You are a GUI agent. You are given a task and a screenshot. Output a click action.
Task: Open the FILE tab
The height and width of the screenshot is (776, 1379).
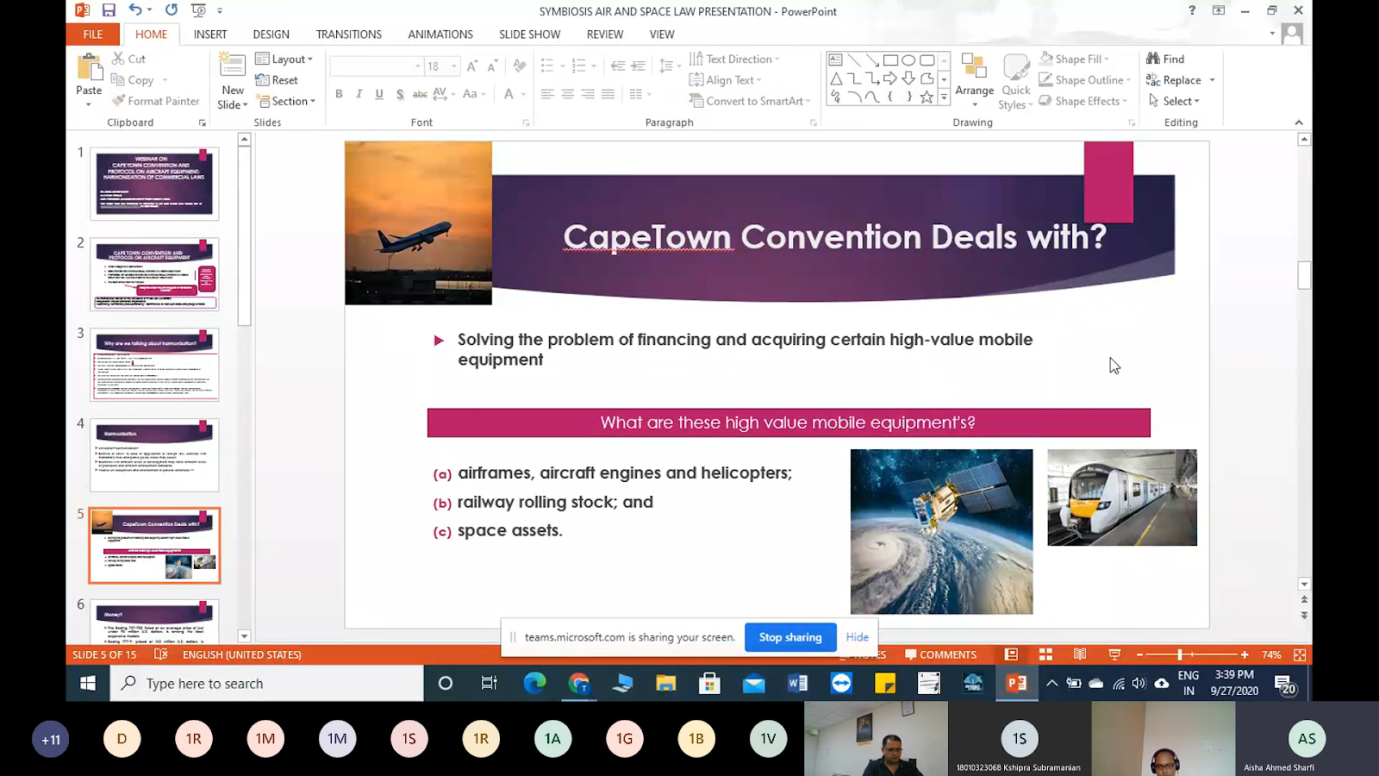click(x=93, y=34)
